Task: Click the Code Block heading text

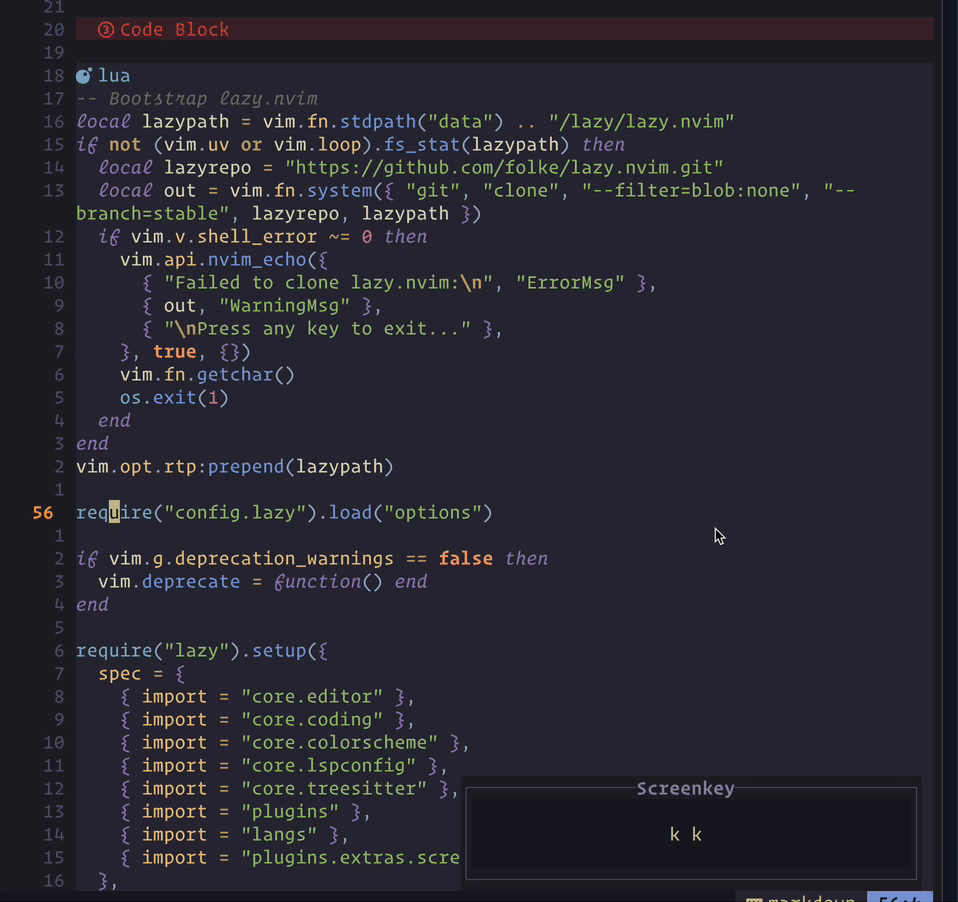Action: pyautogui.click(x=176, y=29)
